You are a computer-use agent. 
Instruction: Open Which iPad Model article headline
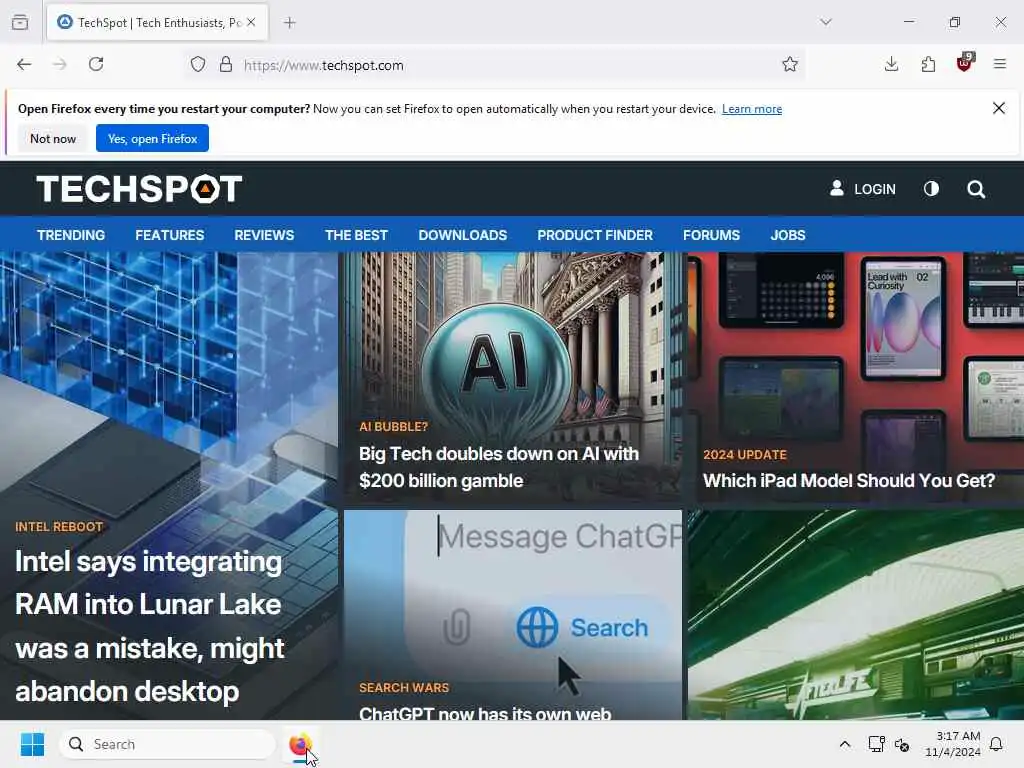click(x=849, y=481)
